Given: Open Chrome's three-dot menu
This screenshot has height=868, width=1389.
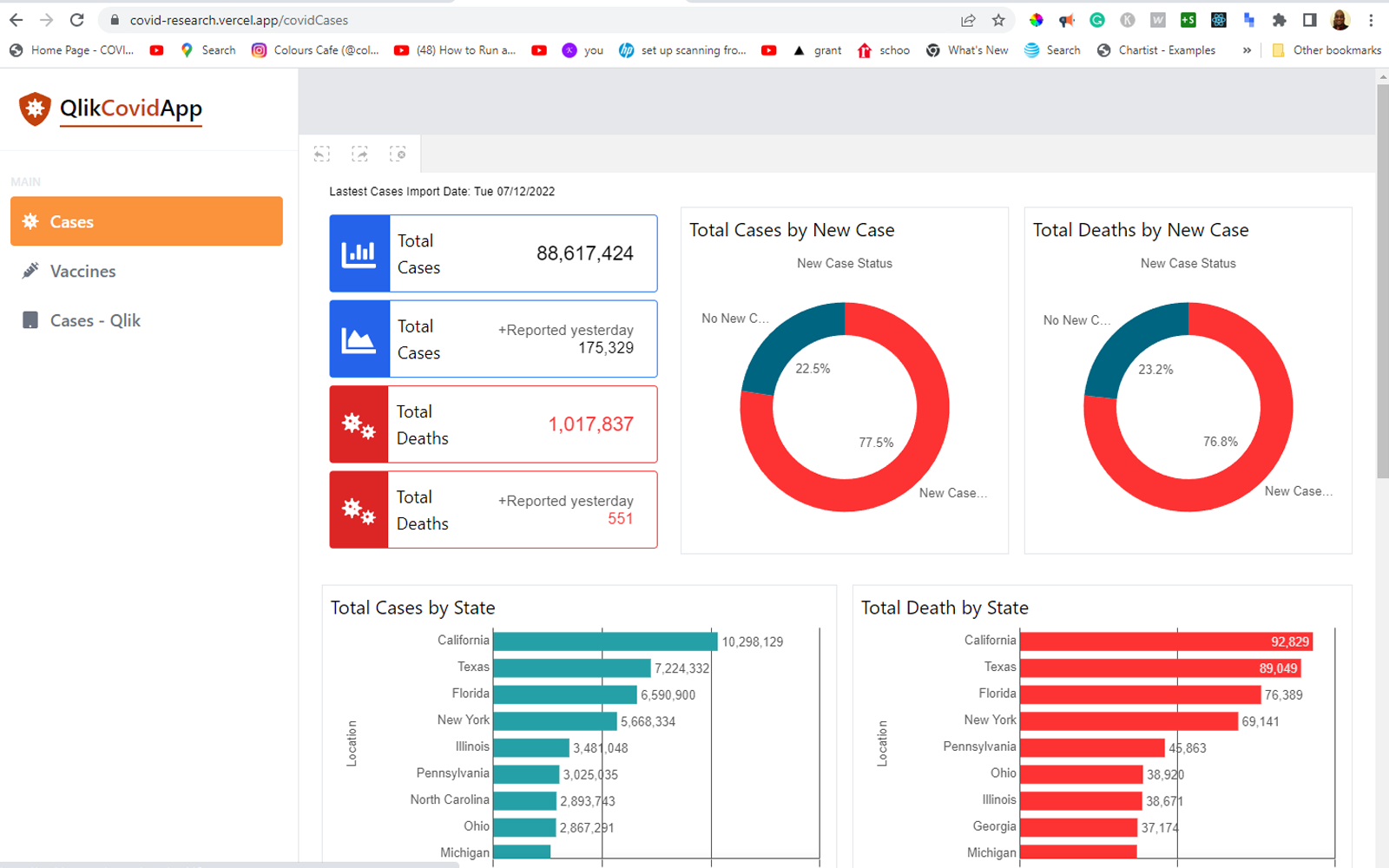Looking at the screenshot, I should click(1371, 20).
